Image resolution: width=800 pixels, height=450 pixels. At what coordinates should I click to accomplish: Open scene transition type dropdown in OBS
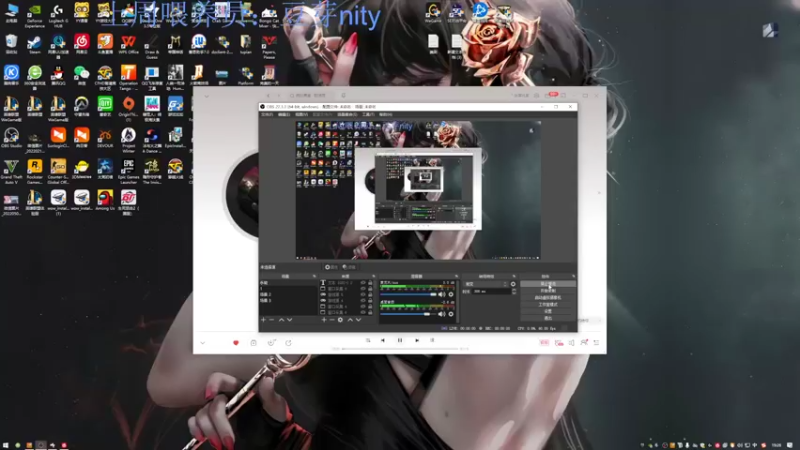(x=486, y=284)
